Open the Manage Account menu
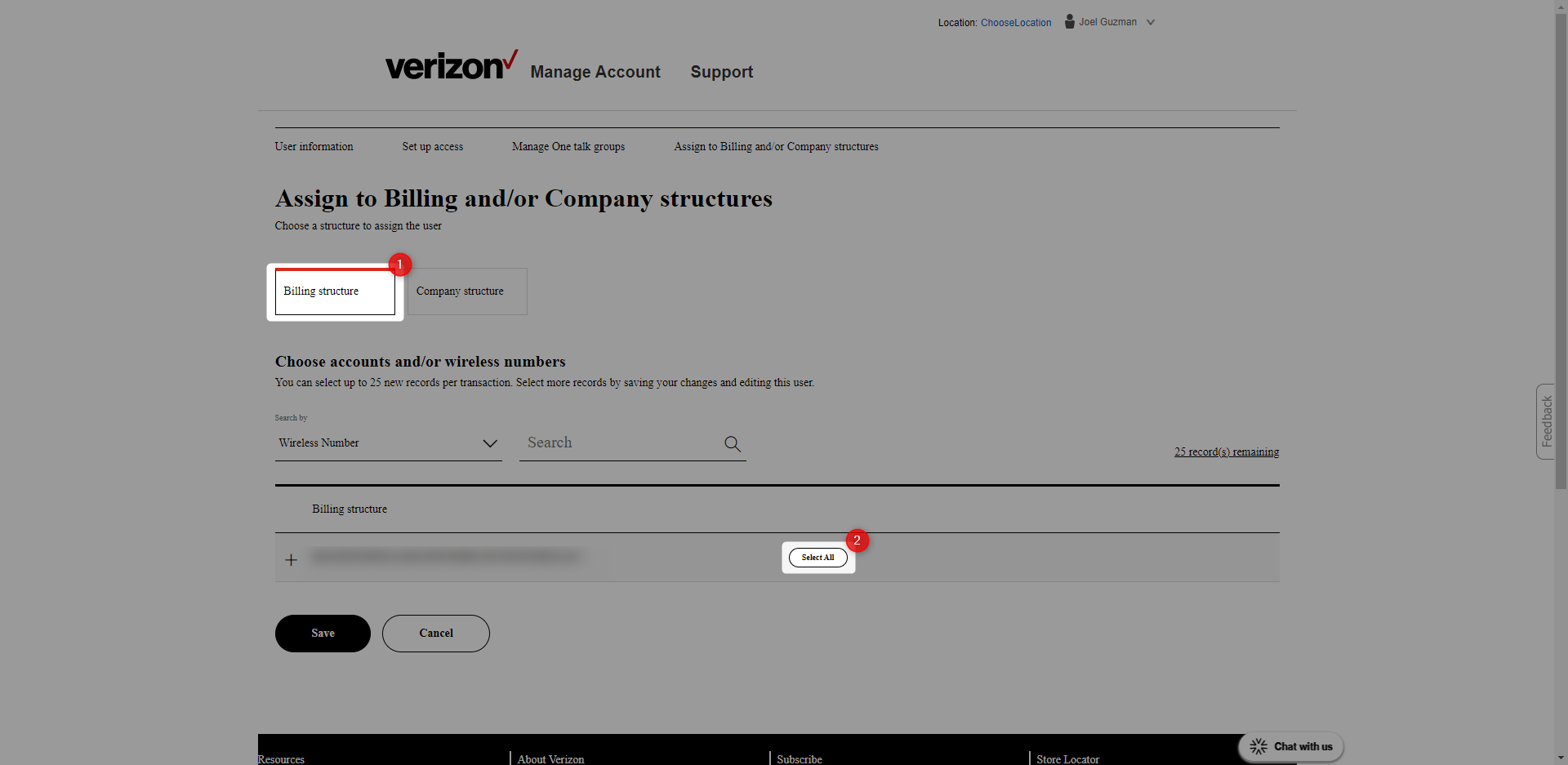The height and width of the screenshot is (765, 1568). coord(595,72)
